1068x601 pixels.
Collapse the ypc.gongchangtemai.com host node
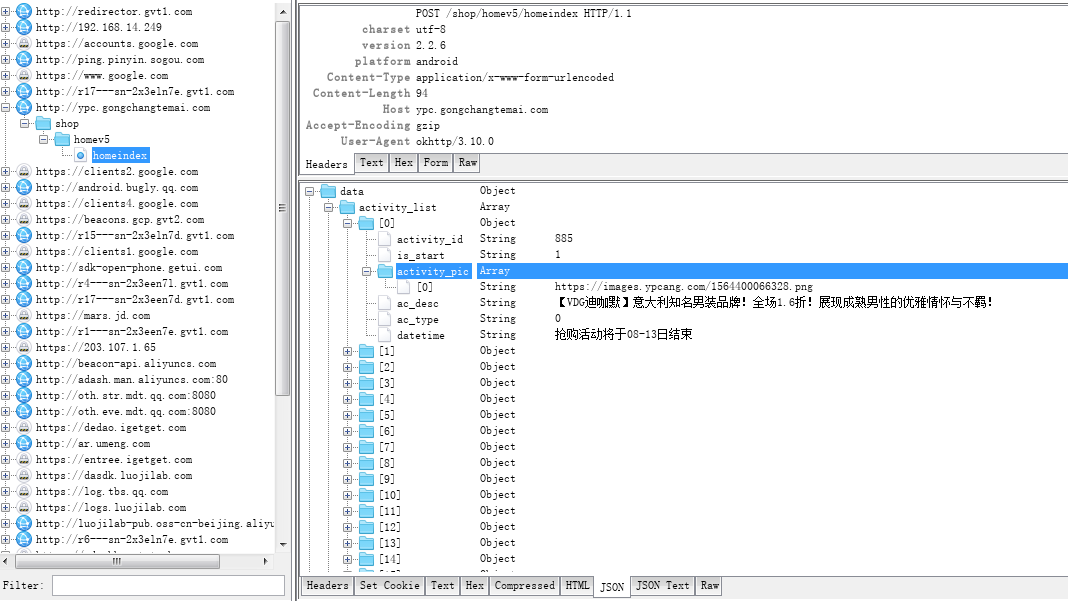tap(5, 107)
